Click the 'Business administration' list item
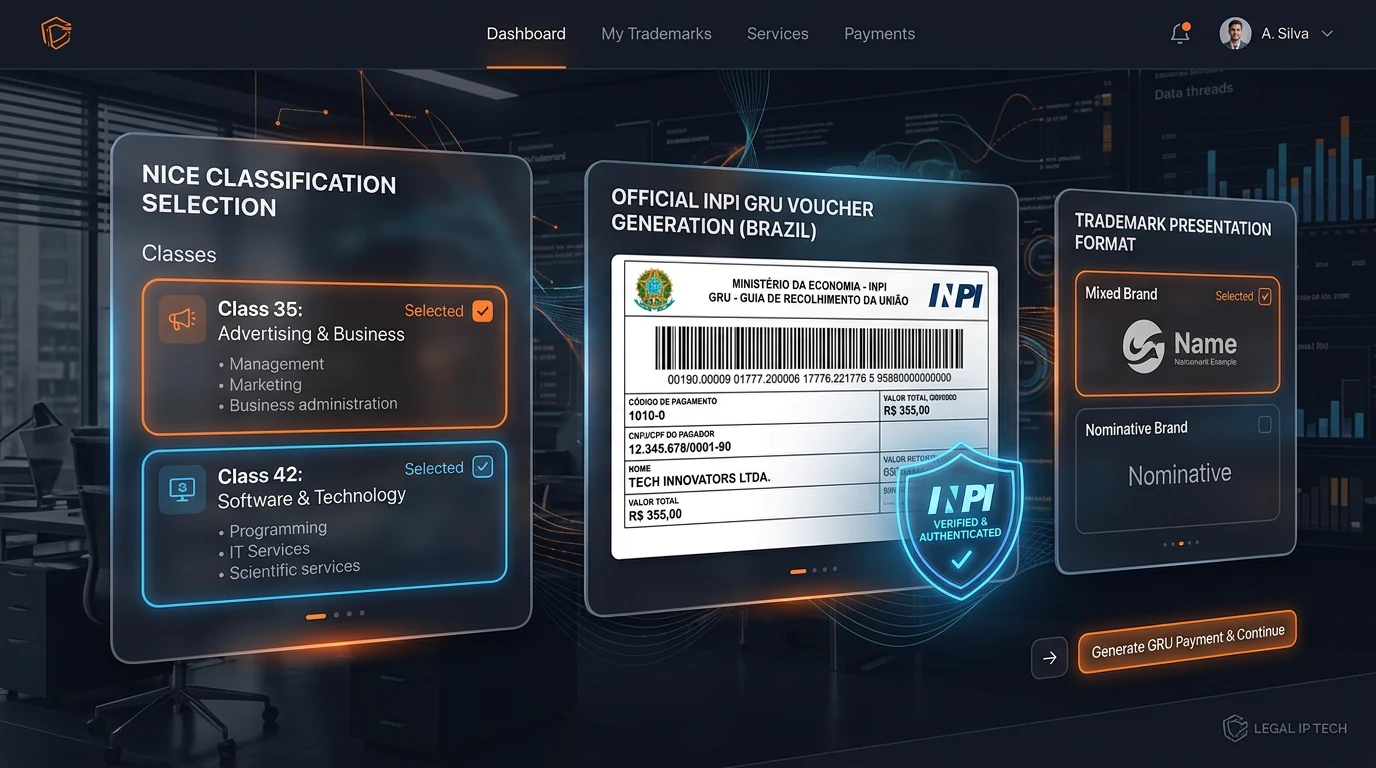The height and width of the screenshot is (768, 1376). click(x=313, y=405)
